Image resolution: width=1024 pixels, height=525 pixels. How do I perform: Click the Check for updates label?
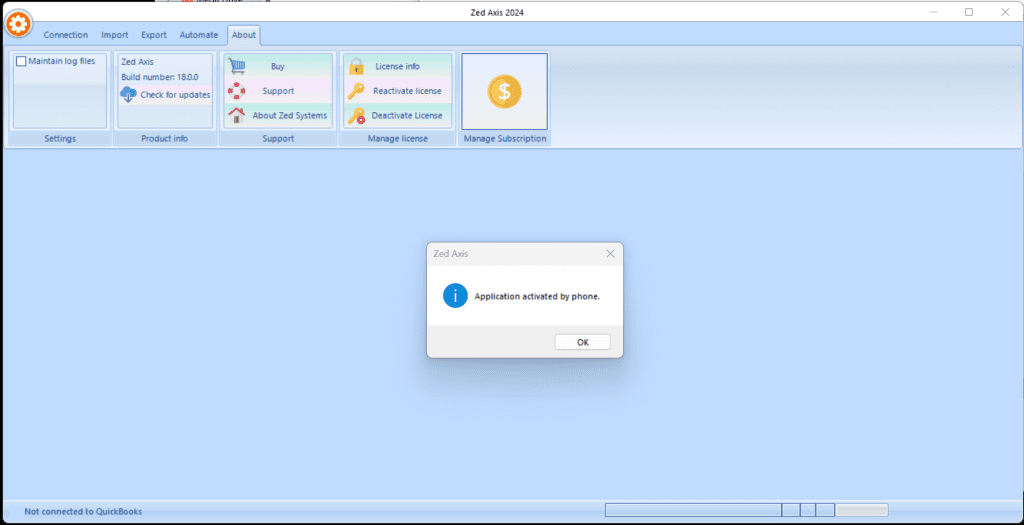click(175, 95)
